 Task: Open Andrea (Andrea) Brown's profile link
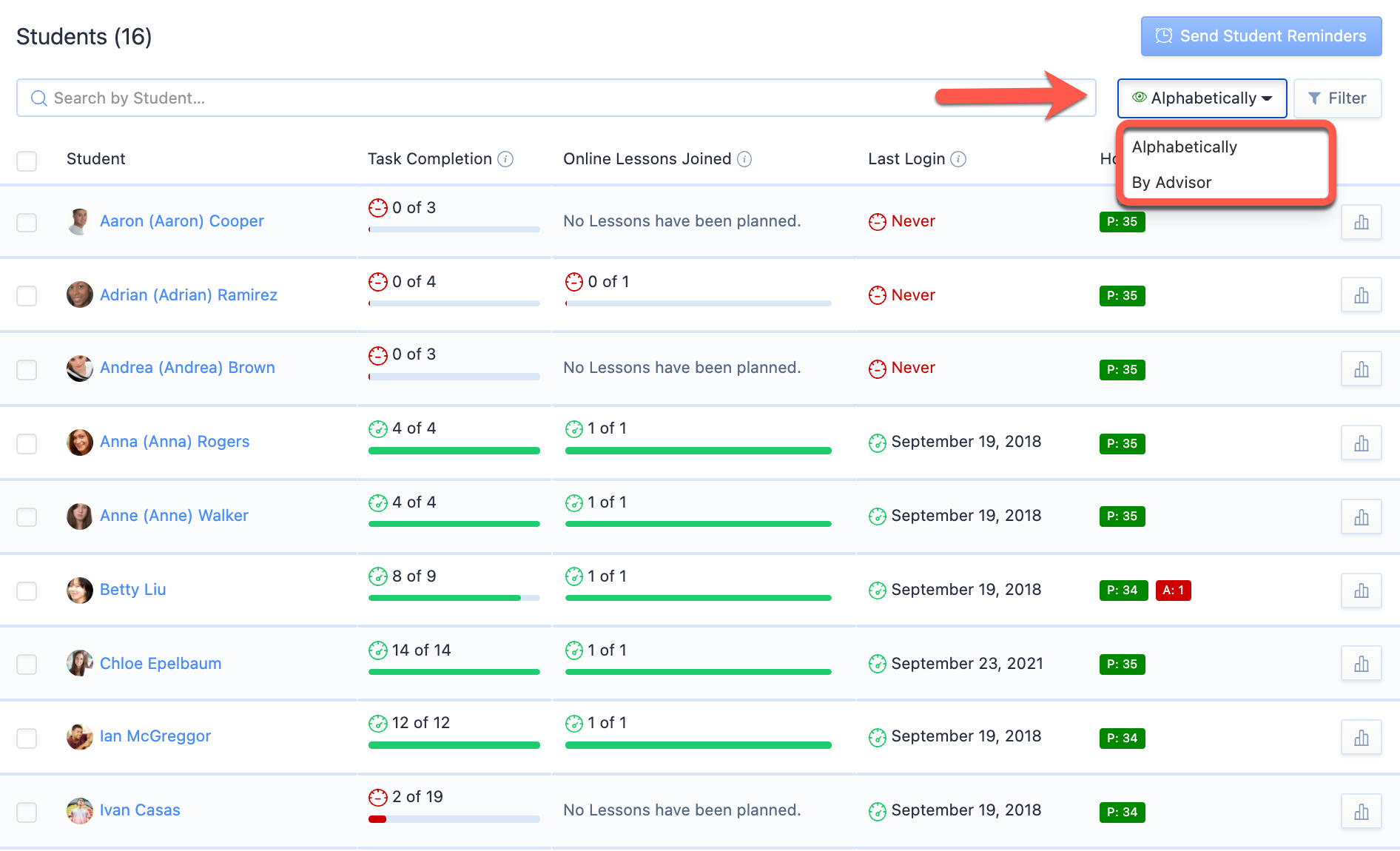coord(187,368)
